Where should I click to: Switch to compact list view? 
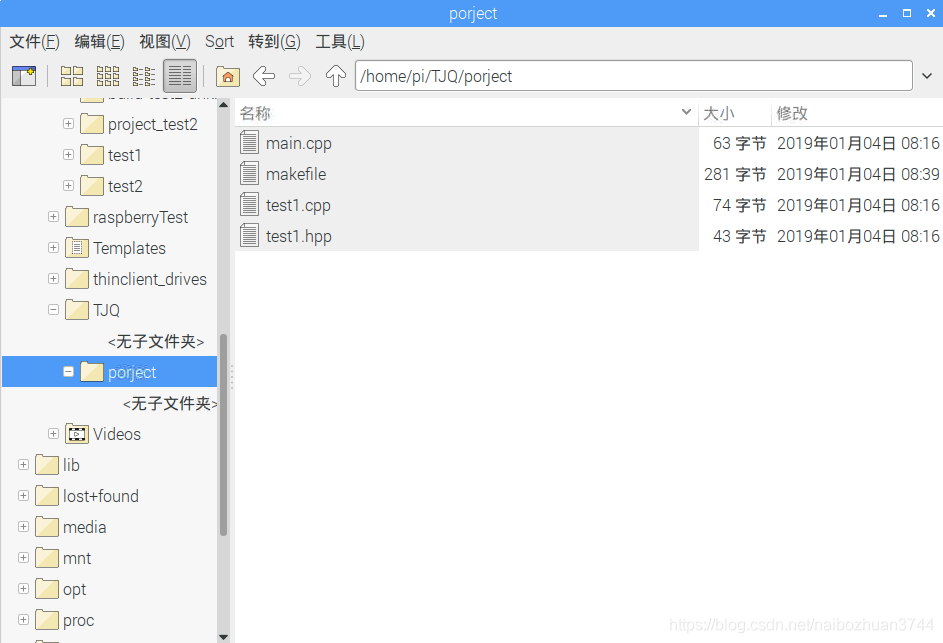click(143, 75)
